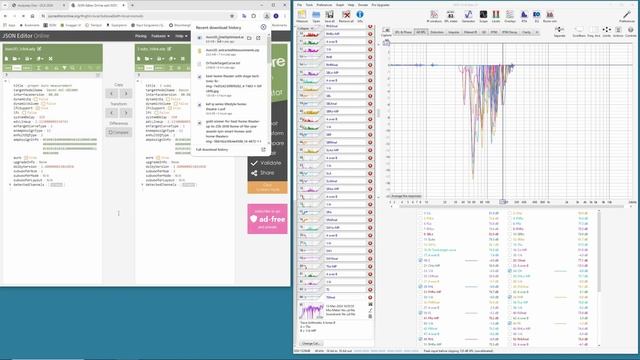Viewport: 640px width, 360px height.
Task: Open the IR windows tool in REW
Action: click(x=434, y=16)
